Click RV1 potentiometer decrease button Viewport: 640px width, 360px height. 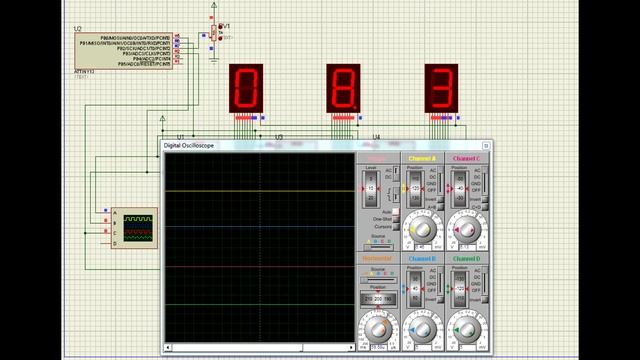click(x=220, y=38)
